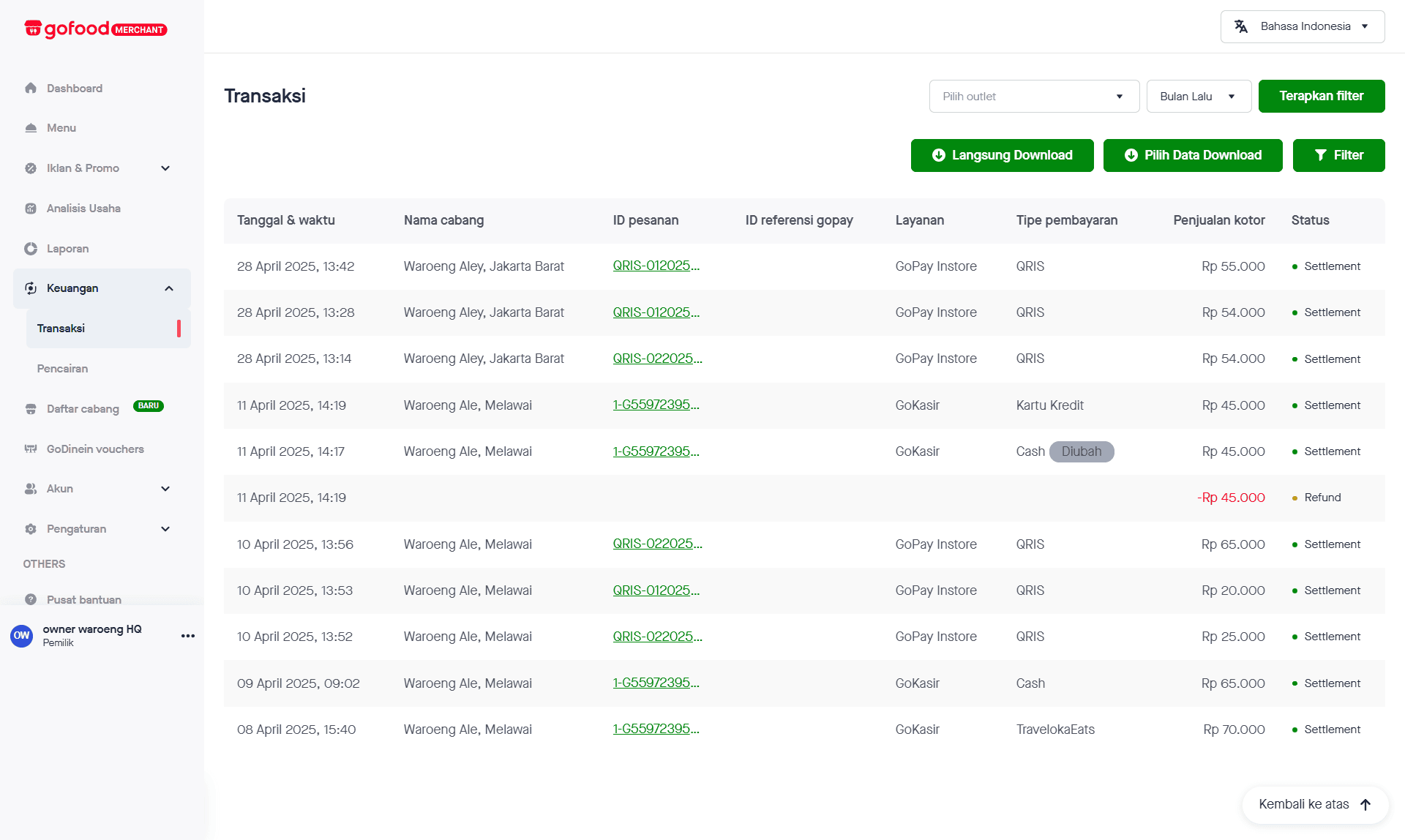Click the Keuangan finance icon

tap(31, 288)
